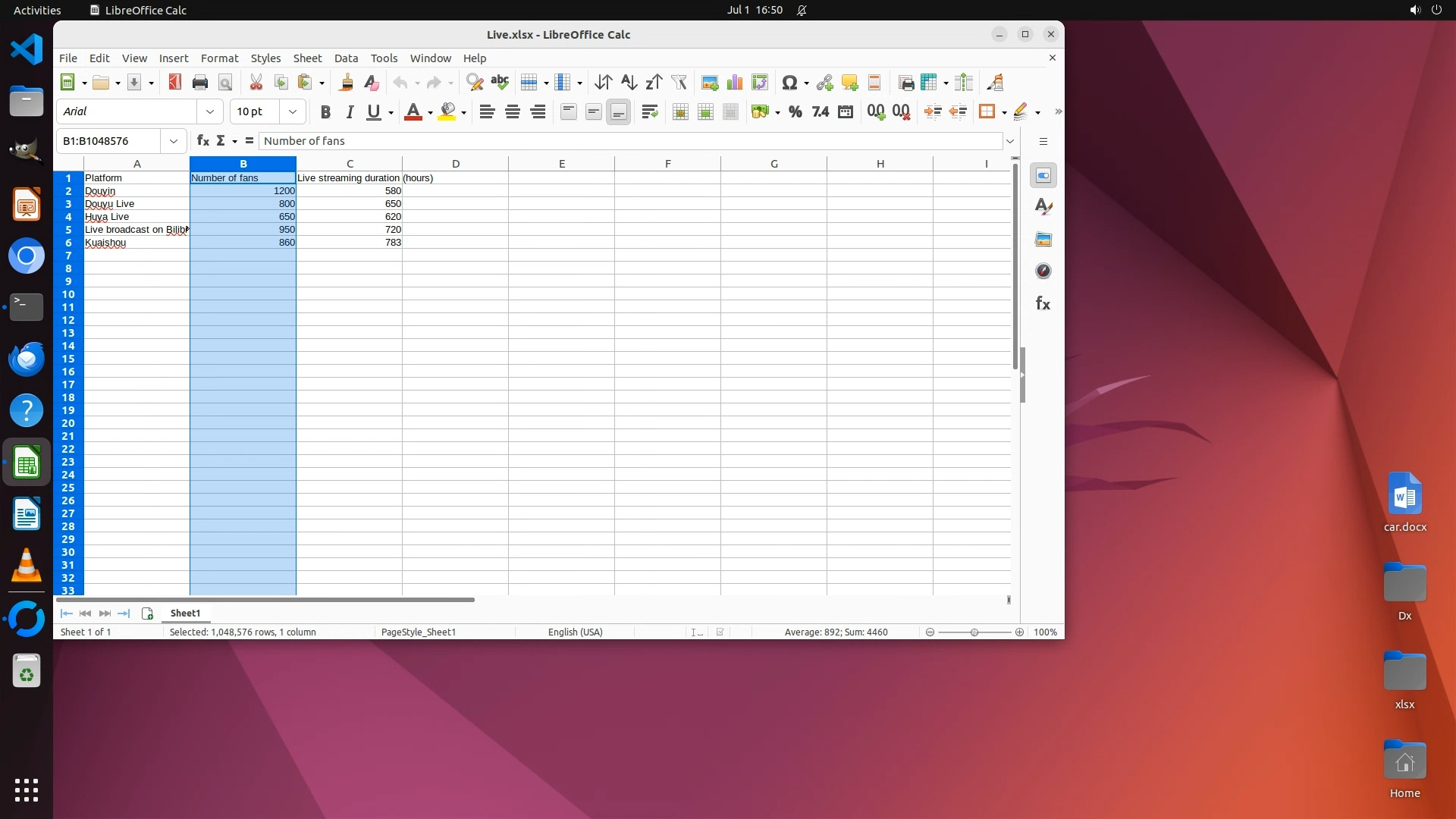Click the formula input line
The width and height of the screenshot is (1456, 819).
coord(629,141)
